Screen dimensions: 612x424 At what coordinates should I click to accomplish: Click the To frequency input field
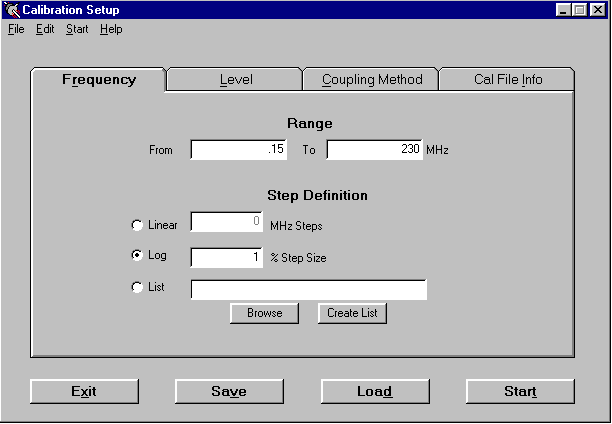374,150
